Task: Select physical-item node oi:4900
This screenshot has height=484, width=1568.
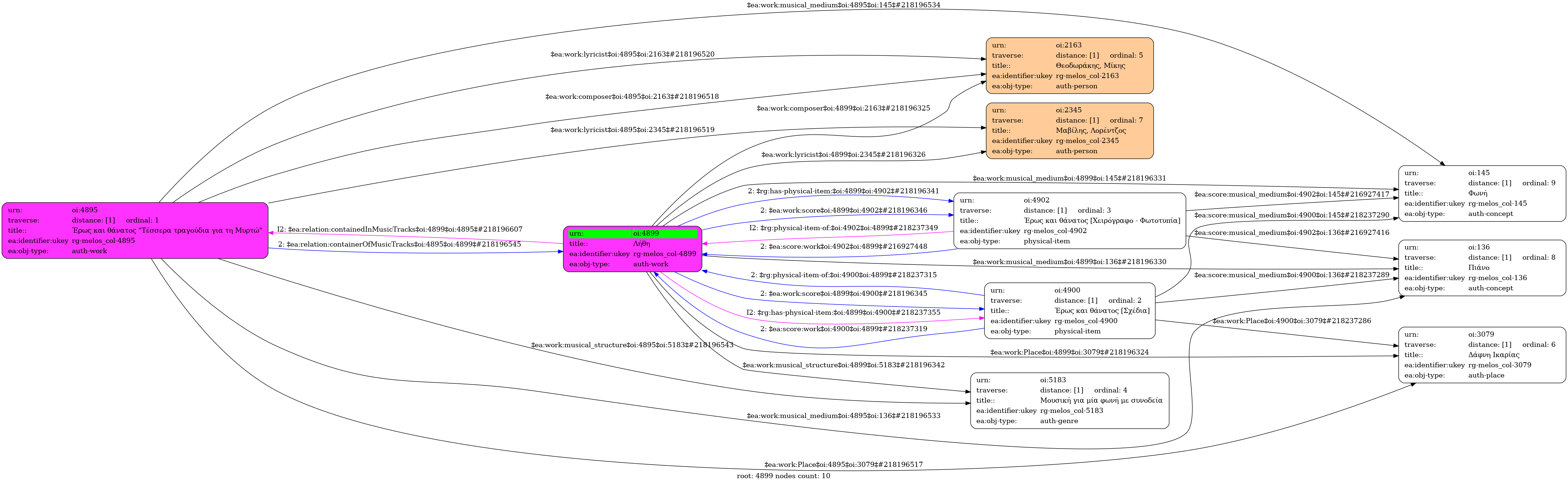Action: [1069, 311]
